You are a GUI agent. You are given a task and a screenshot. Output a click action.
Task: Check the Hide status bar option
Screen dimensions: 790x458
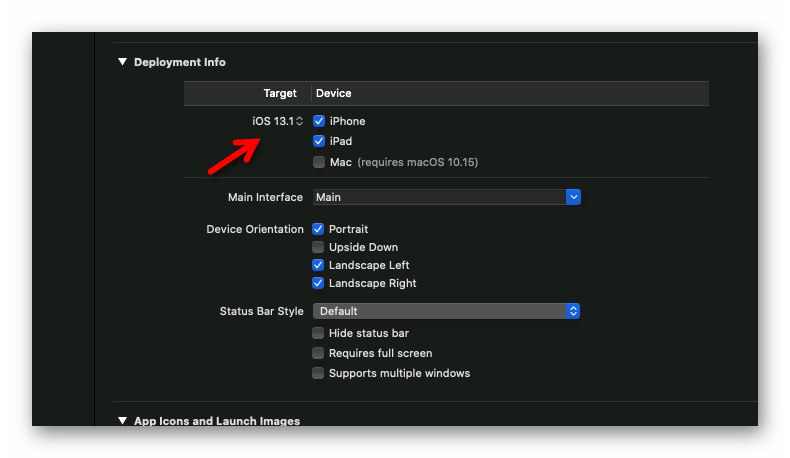coord(319,333)
